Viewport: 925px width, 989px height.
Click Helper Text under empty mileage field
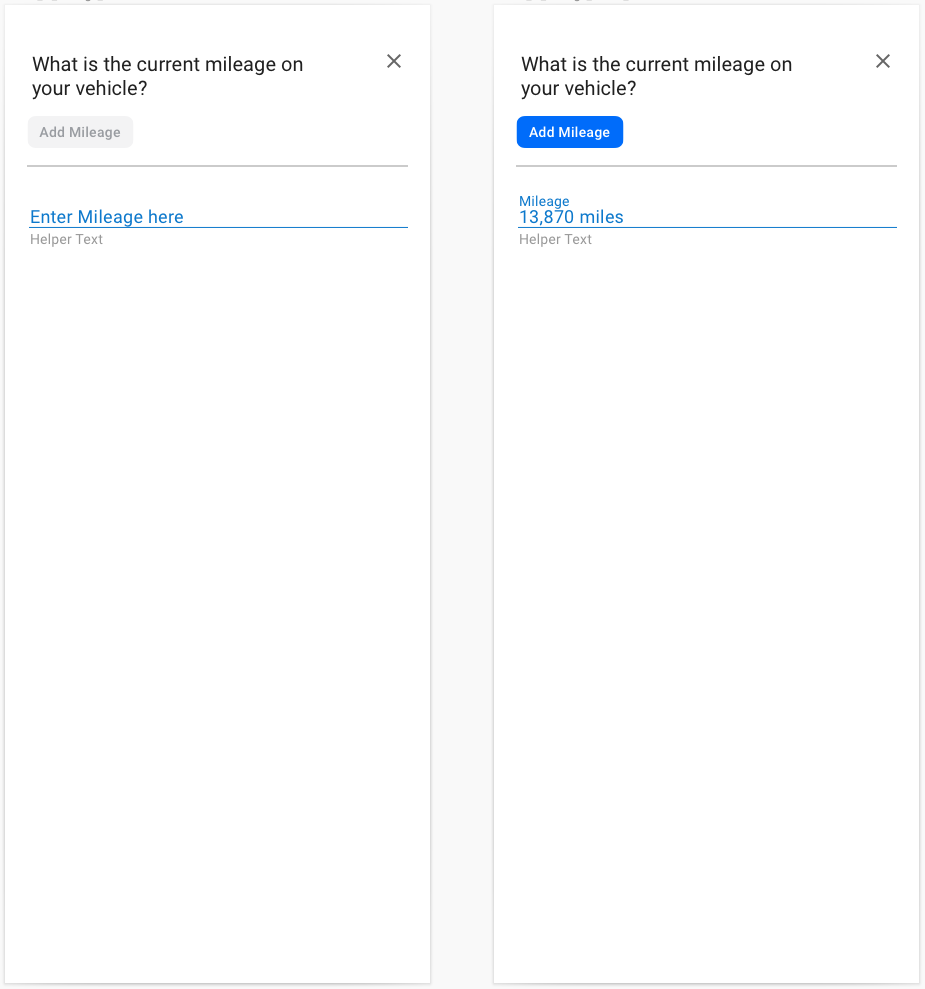[66, 240]
